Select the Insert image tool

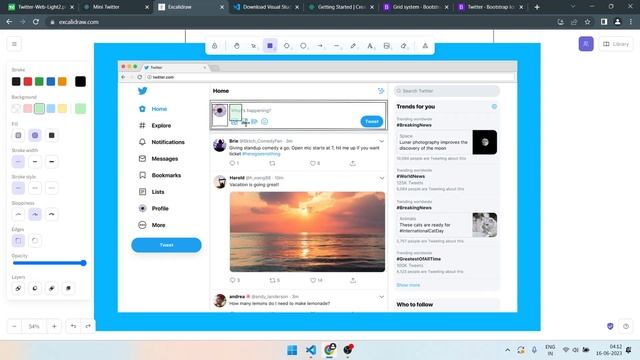coord(387,46)
